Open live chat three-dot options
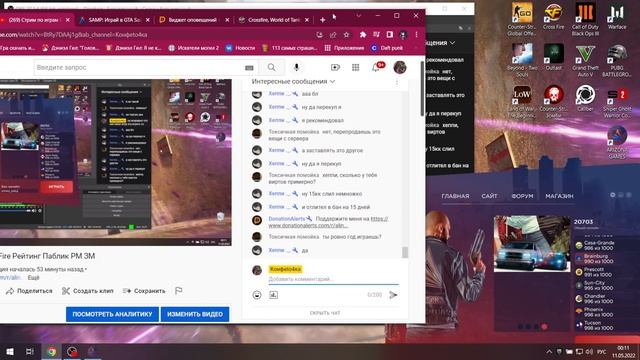 [x=397, y=82]
